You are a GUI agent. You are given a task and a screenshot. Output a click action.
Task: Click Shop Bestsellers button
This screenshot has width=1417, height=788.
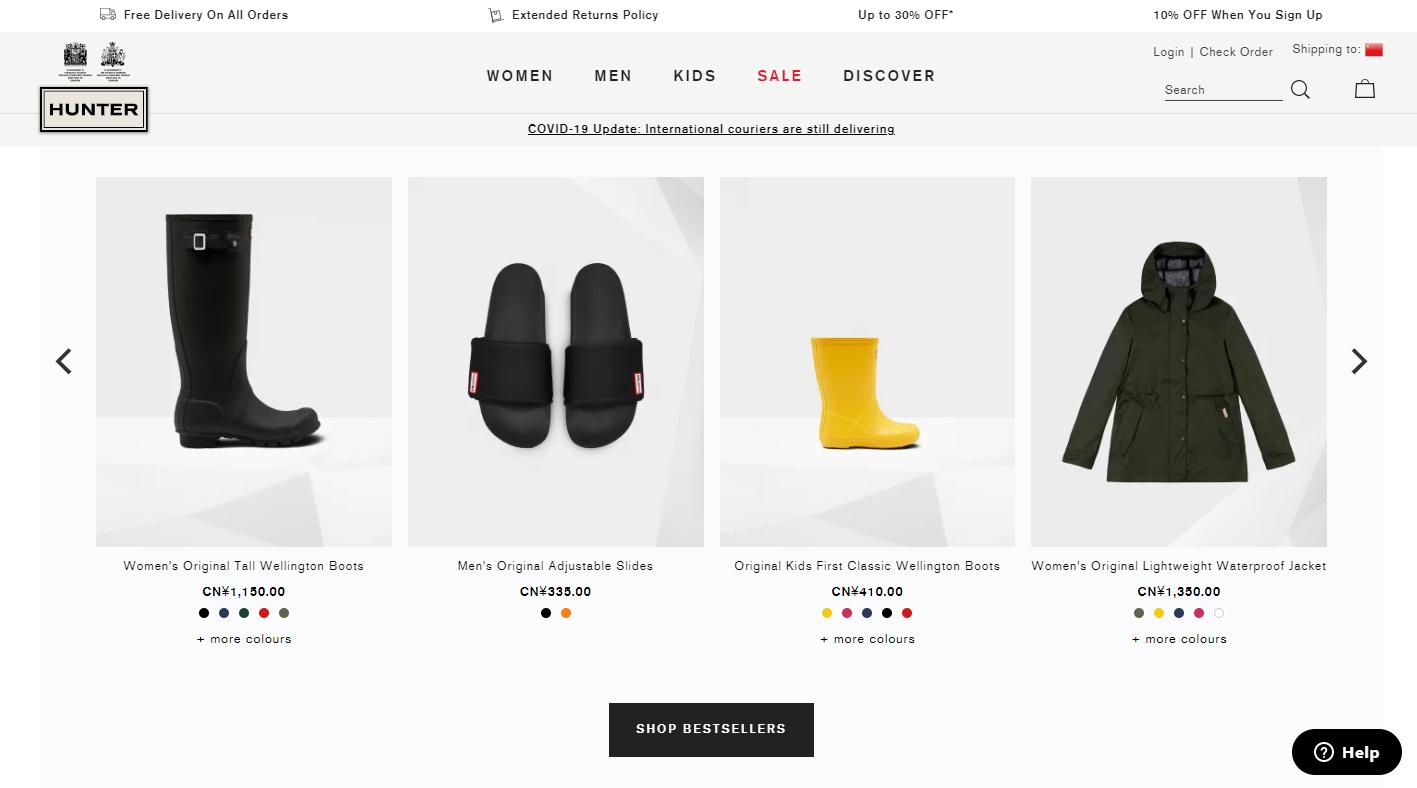711,729
